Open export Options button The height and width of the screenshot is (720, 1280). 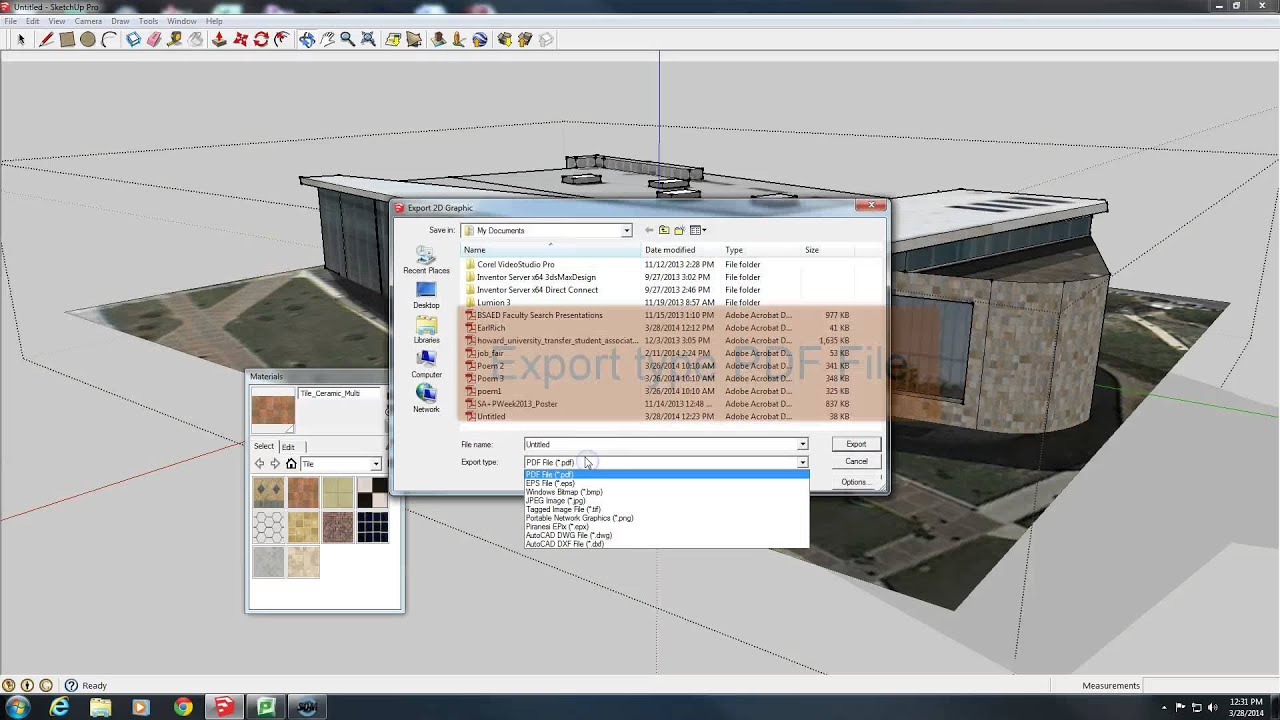[x=854, y=482]
